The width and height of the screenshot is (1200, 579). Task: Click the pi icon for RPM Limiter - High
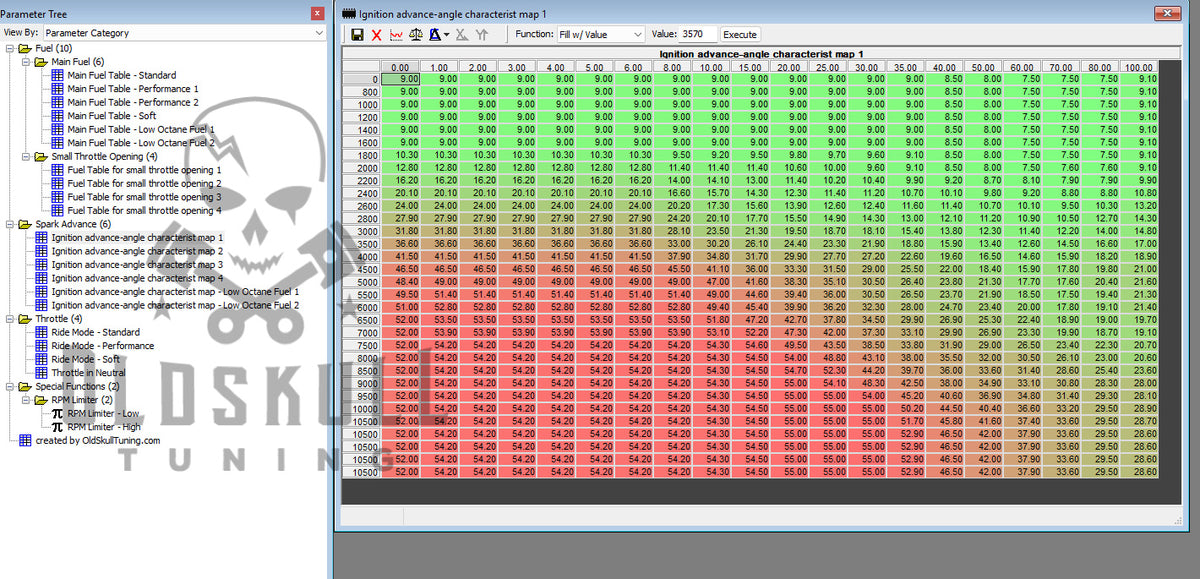coord(58,427)
